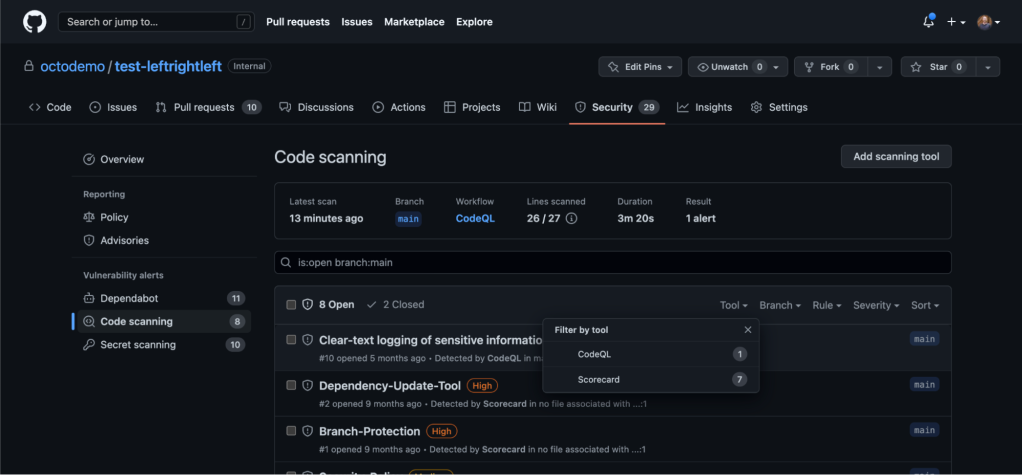Click the Add scanning tool button
This screenshot has width=1022, height=475.
pyautogui.click(x=895, y=156)
